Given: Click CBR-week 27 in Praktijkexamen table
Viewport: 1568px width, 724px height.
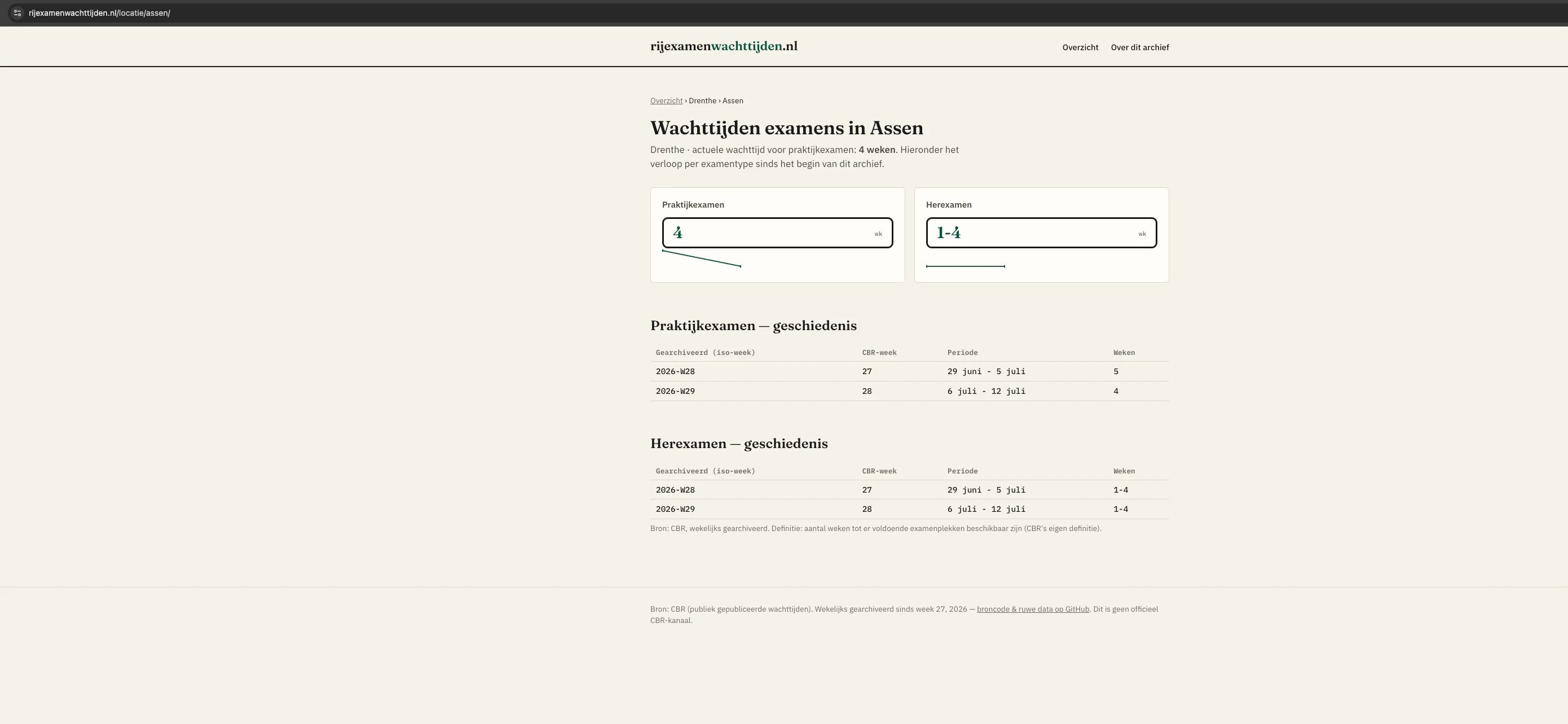Looking at the screenshot, I should pos(867,371).
